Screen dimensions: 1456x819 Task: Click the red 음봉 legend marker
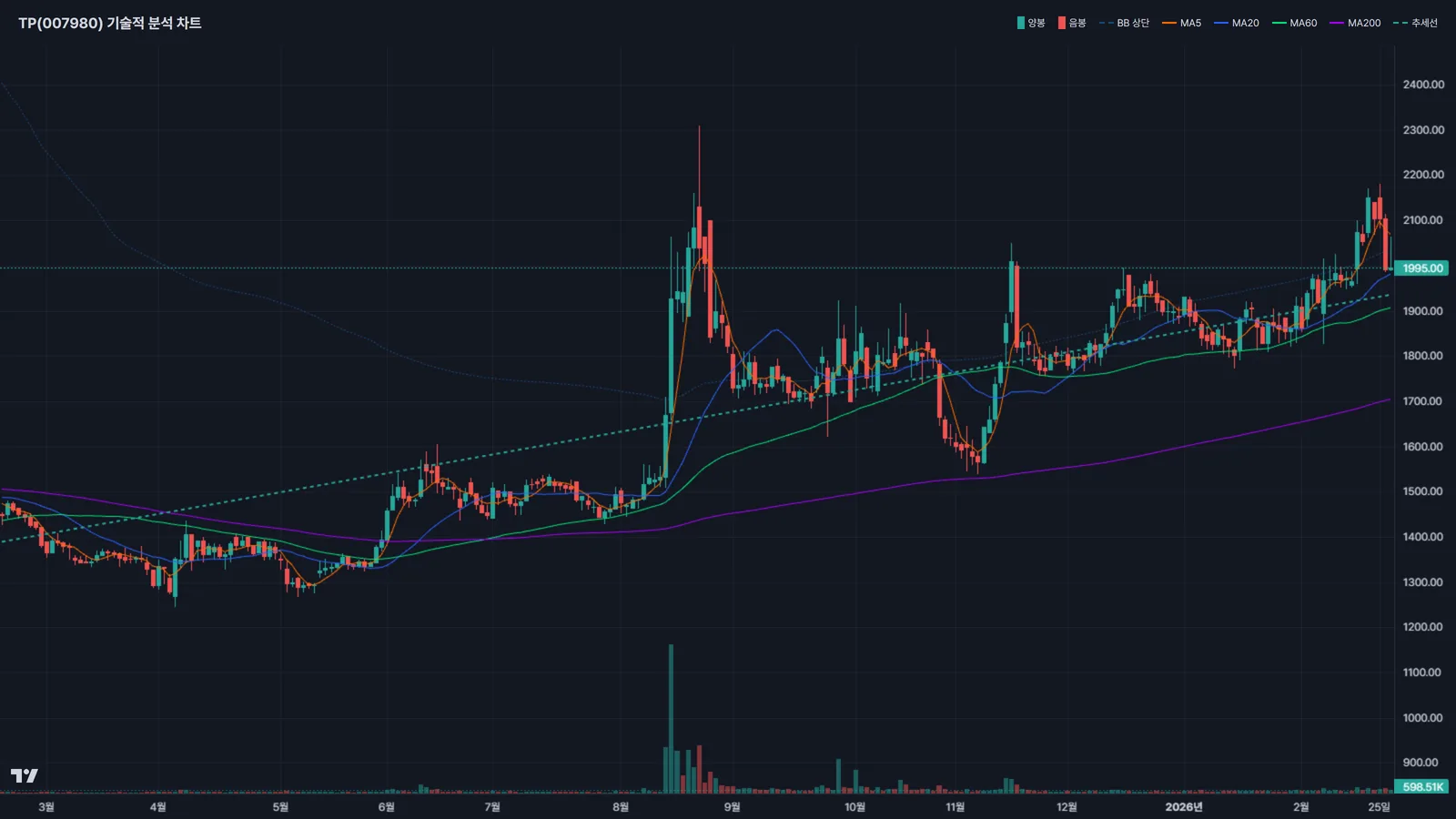point(1061,23)
